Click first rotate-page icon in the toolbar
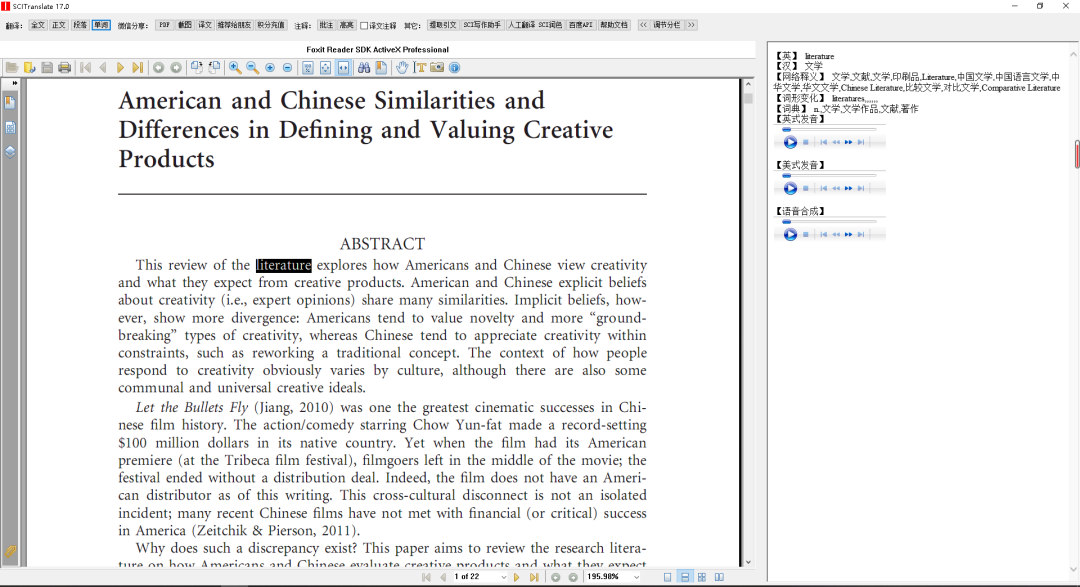 coord(197,68)
